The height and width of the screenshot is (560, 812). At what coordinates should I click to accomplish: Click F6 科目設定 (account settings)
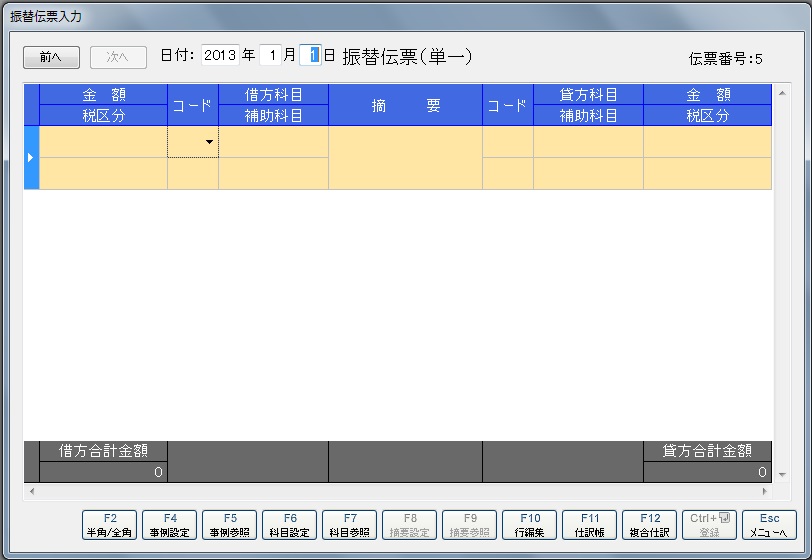[x=290, y=525]
